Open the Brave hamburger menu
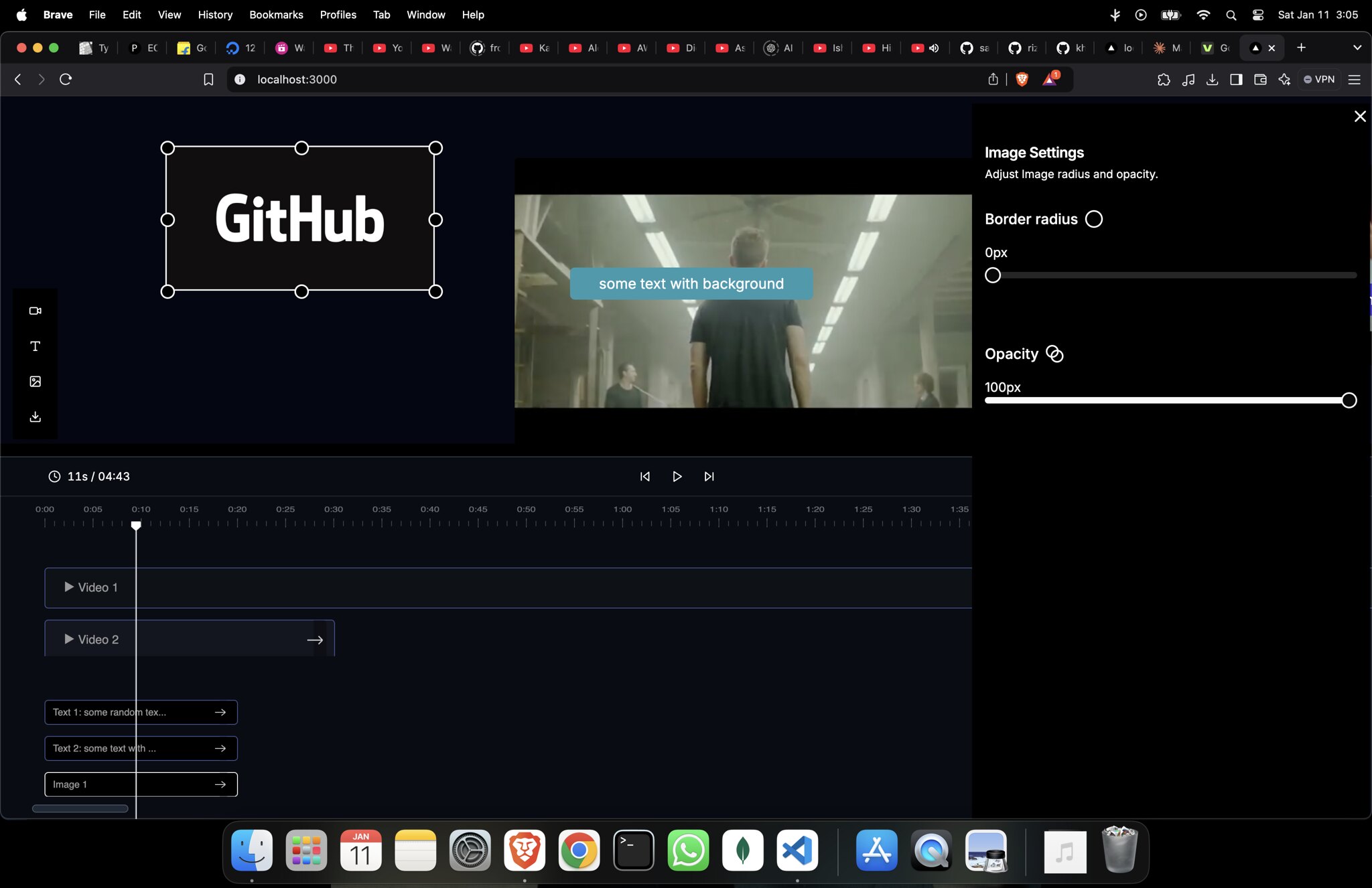Screen dimensions: 1372x888 [x=1354, y=80]
